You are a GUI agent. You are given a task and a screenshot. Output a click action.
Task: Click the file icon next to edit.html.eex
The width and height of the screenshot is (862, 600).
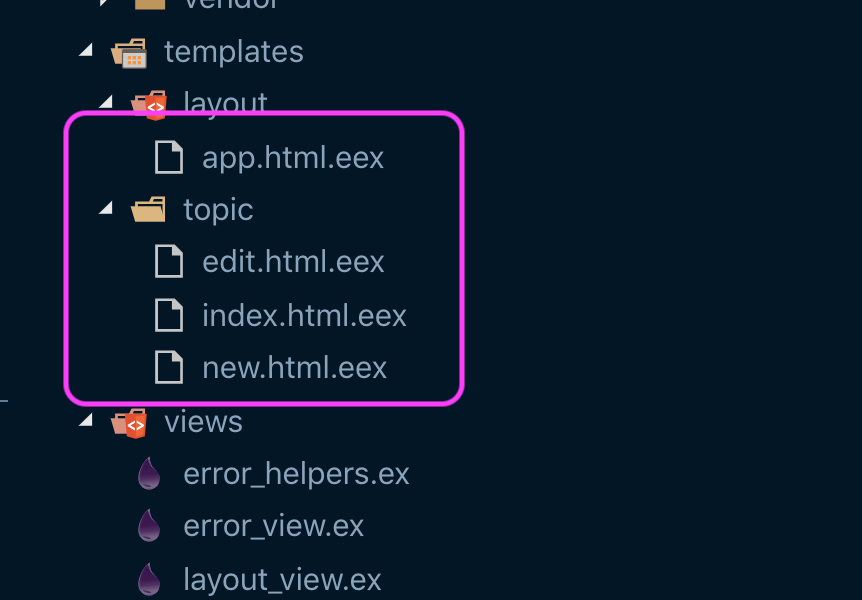(169, 261)
